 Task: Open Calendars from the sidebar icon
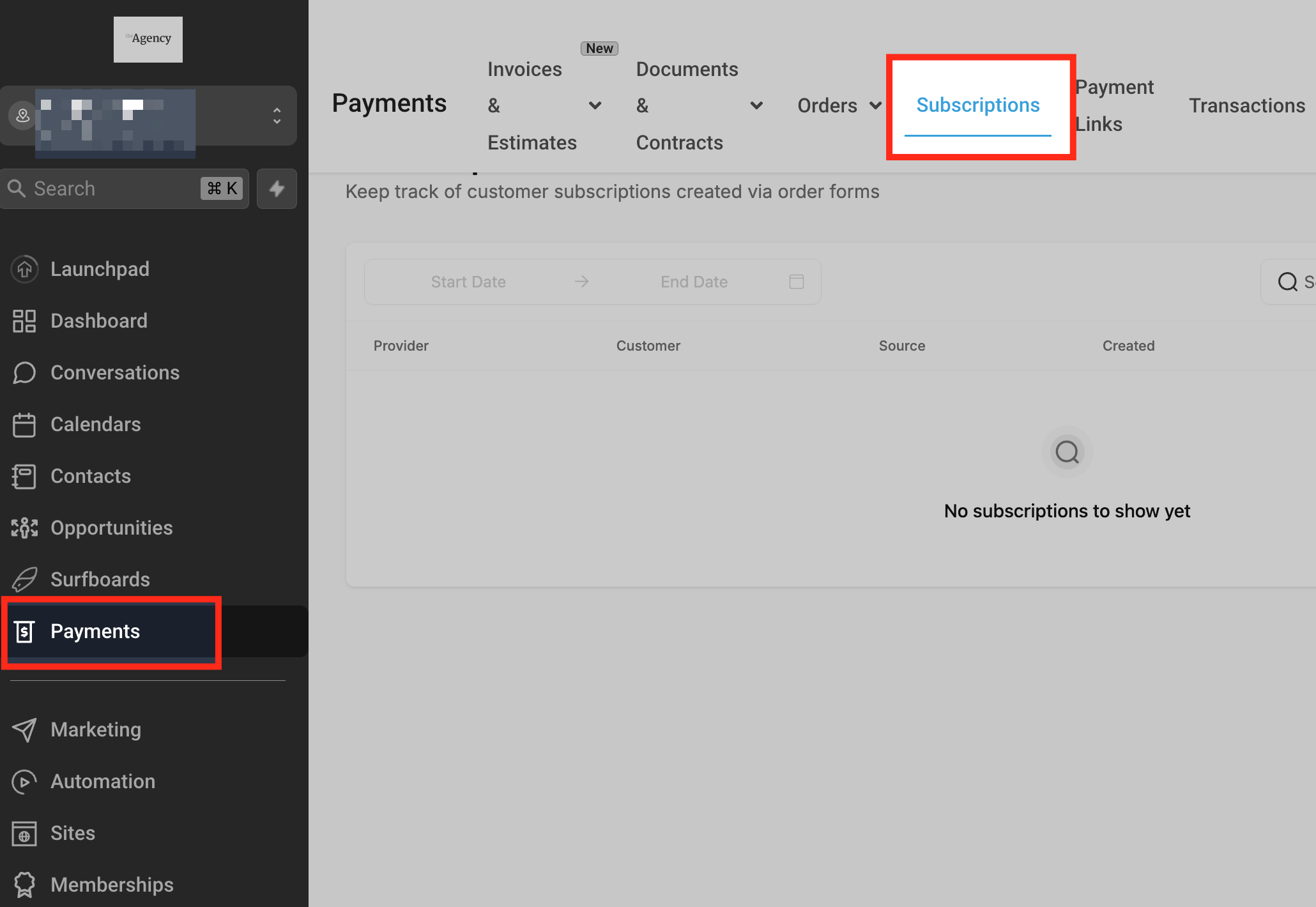tap(24, 424)
